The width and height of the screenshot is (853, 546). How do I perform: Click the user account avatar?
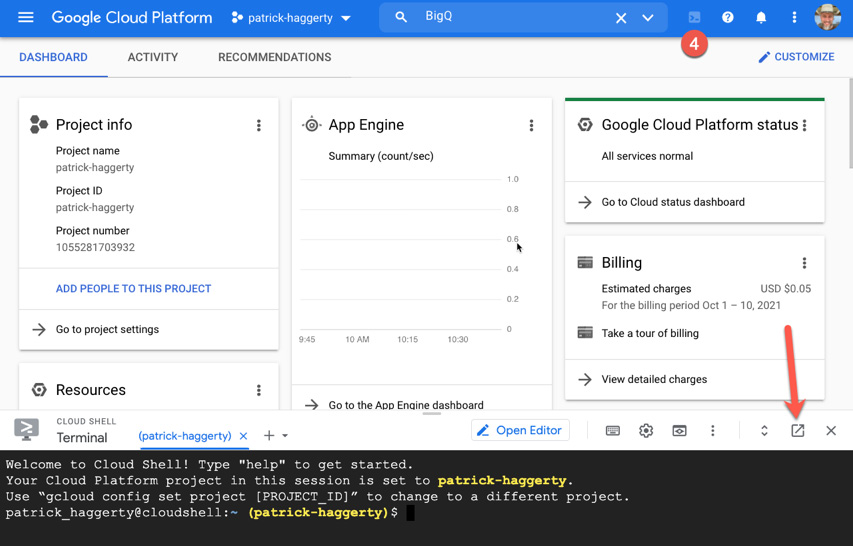(x=827, y=17)
